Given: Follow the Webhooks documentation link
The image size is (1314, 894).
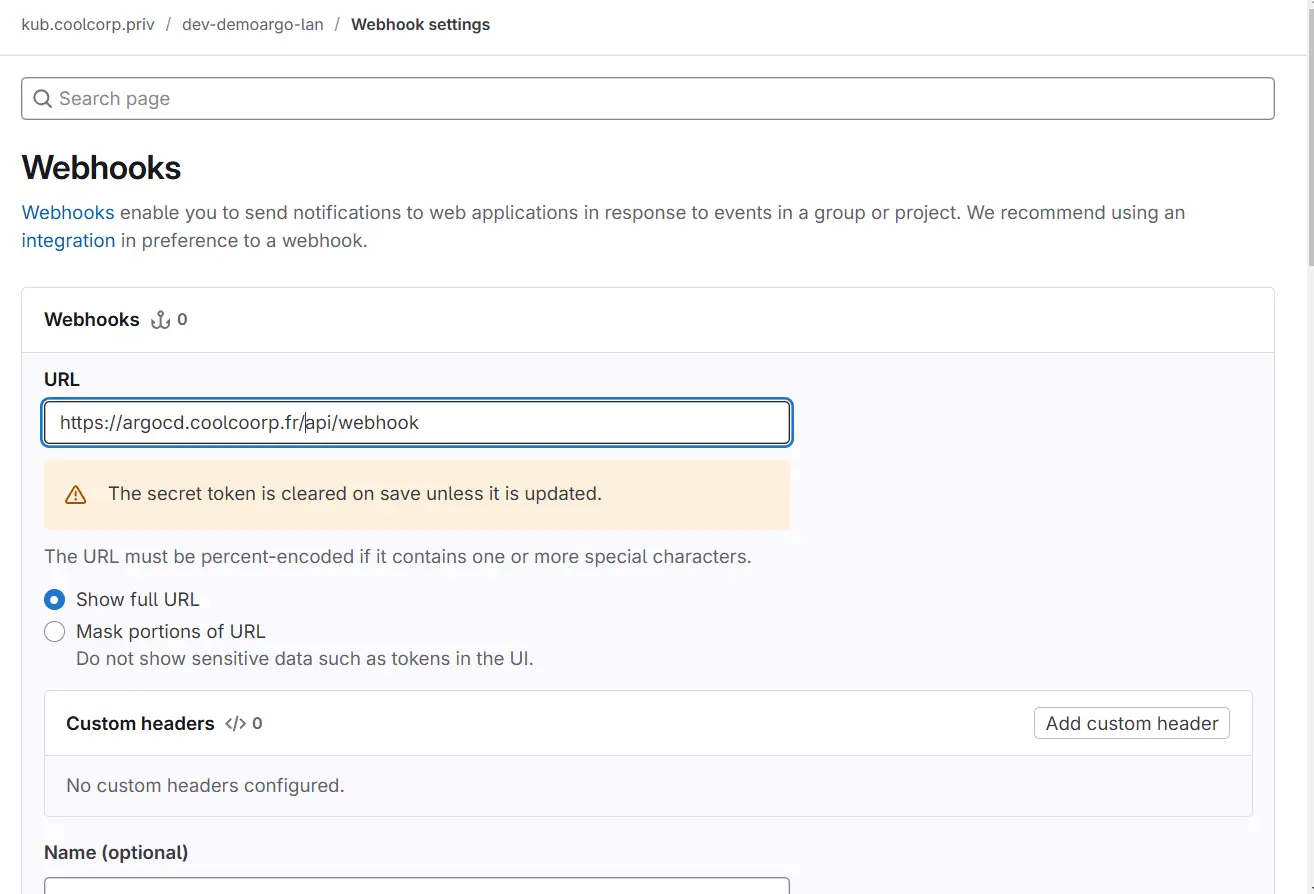Looking at the screenshot, I should pyautogui.click(x=68, y=212).
